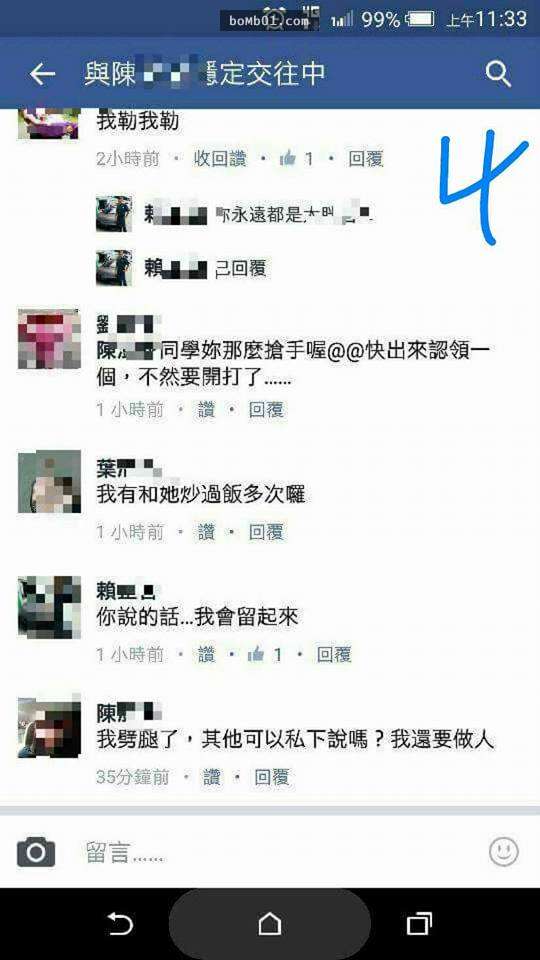Screen dimensions: 540x960
Task: Tap Android back navigation button
Action: 120,923
